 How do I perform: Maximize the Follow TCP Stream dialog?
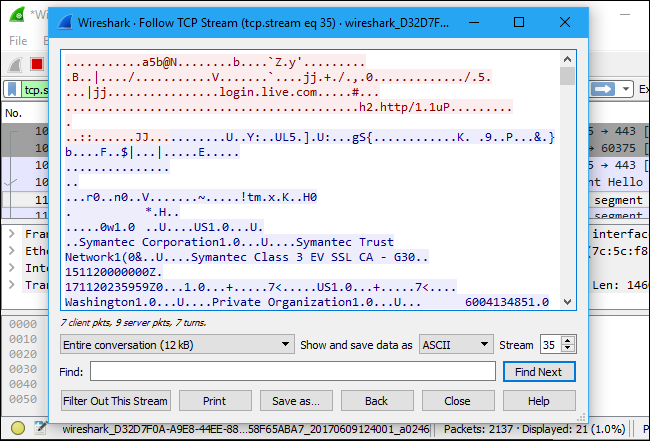[519, 22]
